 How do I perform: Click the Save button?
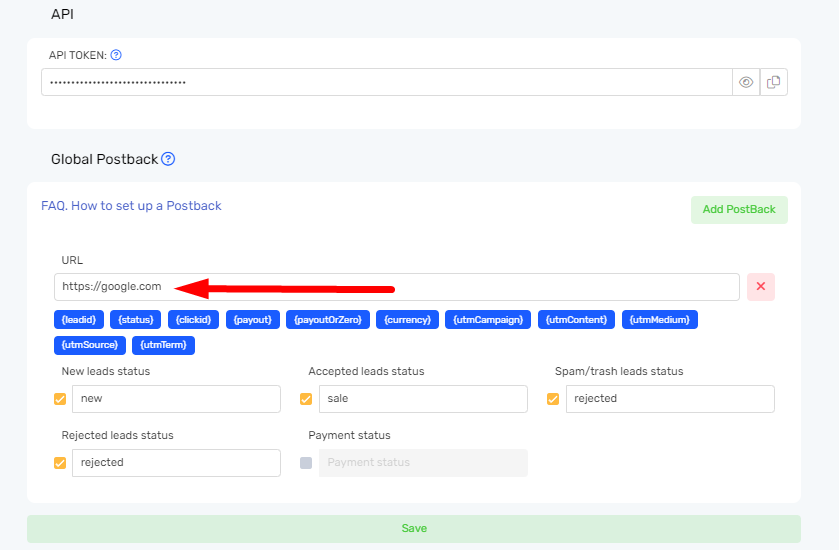coord(413,528)
